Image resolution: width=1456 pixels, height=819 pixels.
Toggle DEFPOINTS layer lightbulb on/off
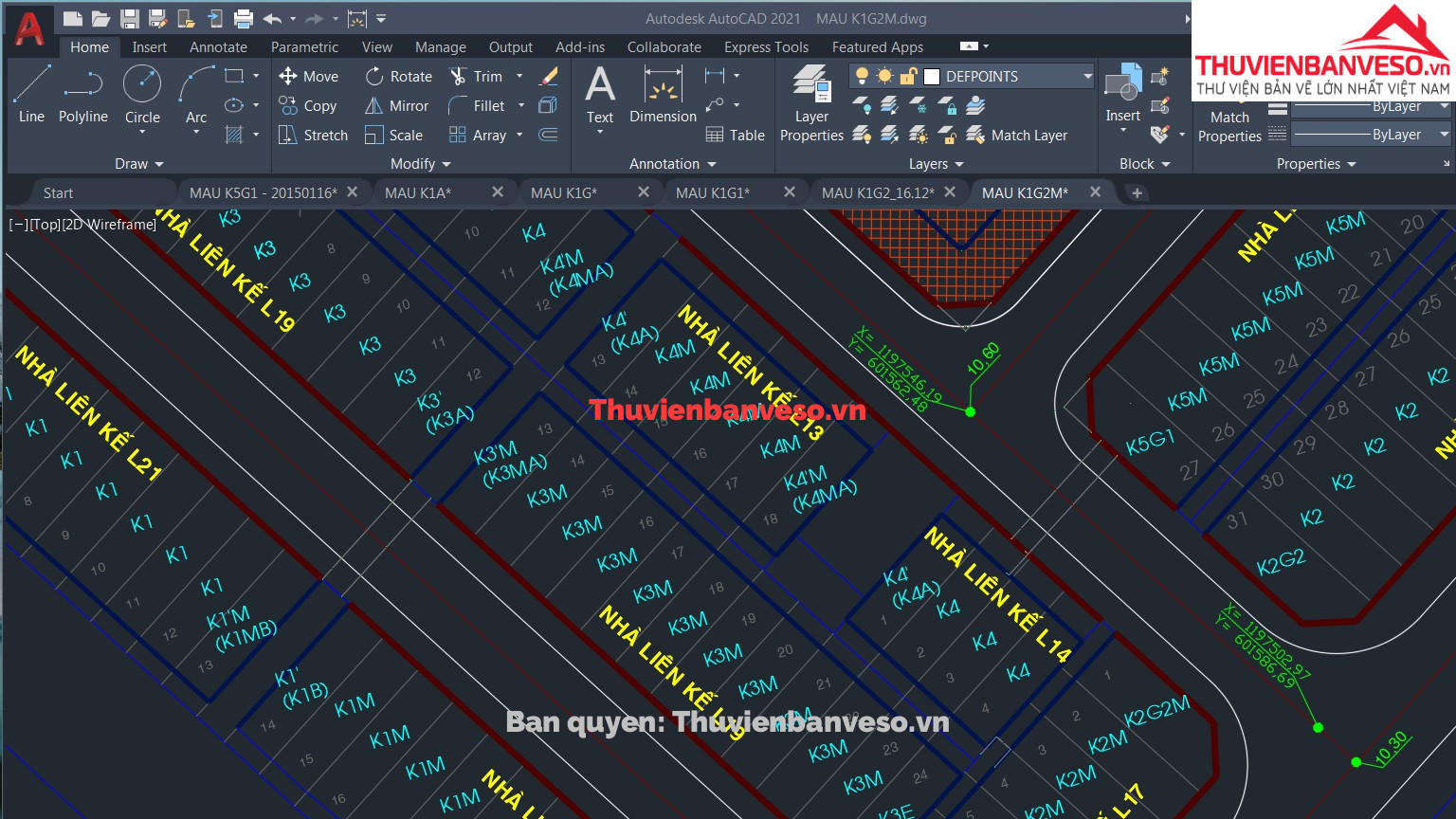pyautogui.click(x=862, y=76)
